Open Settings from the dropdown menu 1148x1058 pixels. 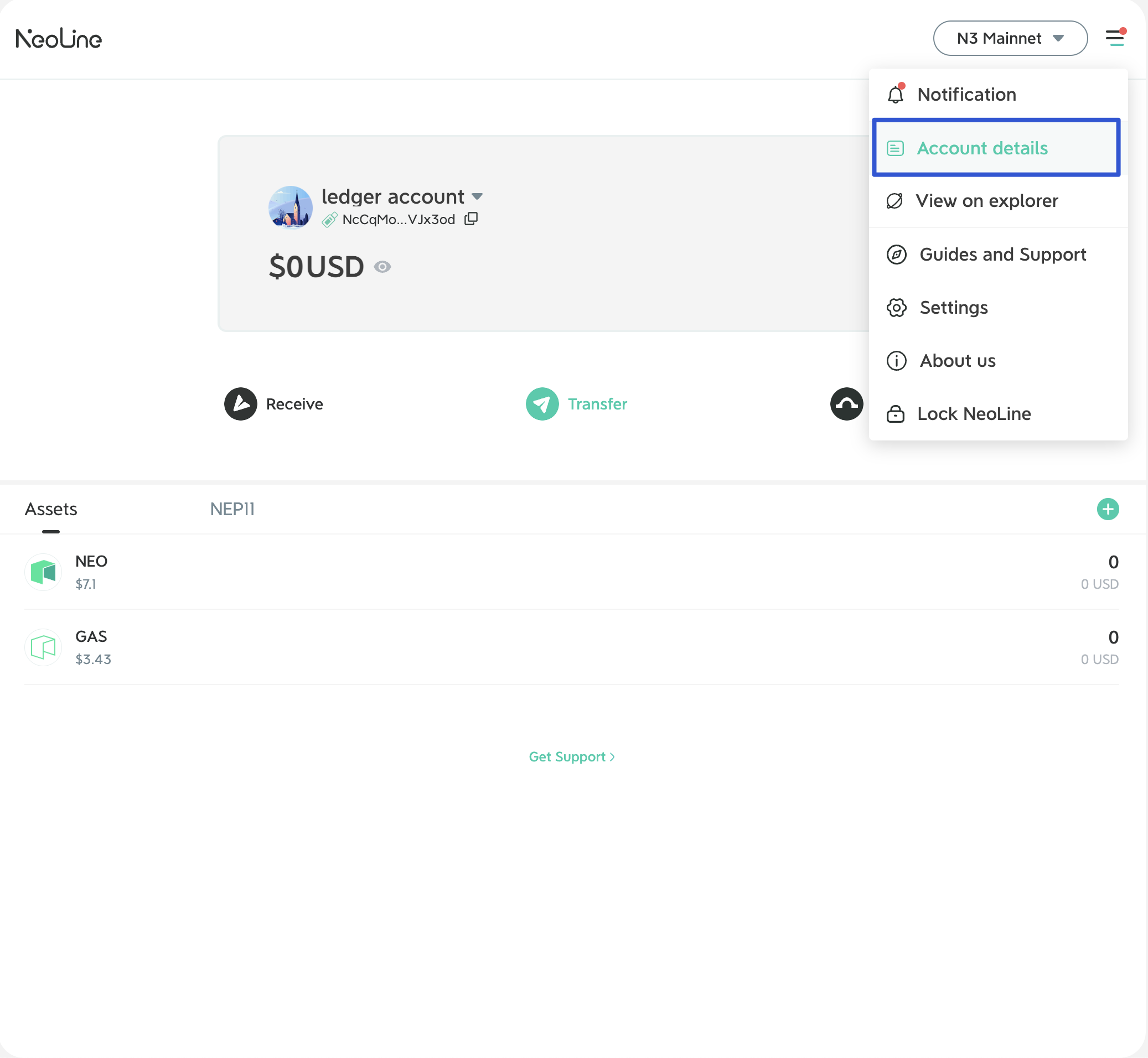[x=953, y=308]
